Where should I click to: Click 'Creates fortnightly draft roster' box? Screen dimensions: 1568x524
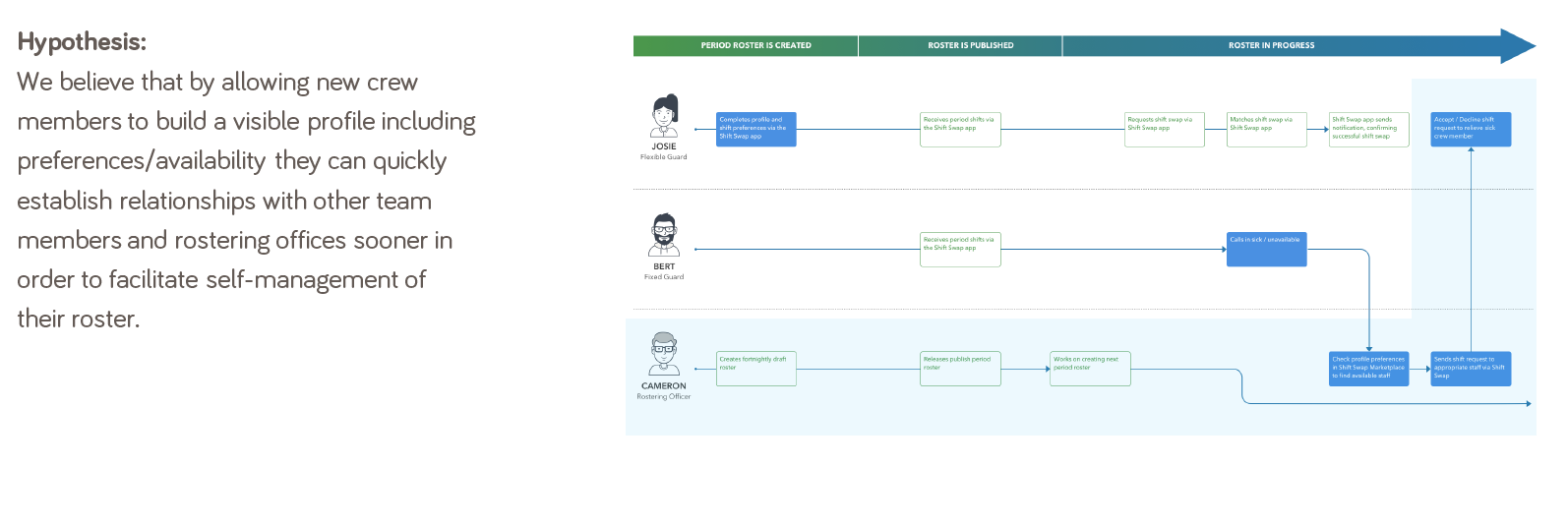click(755, 369)
